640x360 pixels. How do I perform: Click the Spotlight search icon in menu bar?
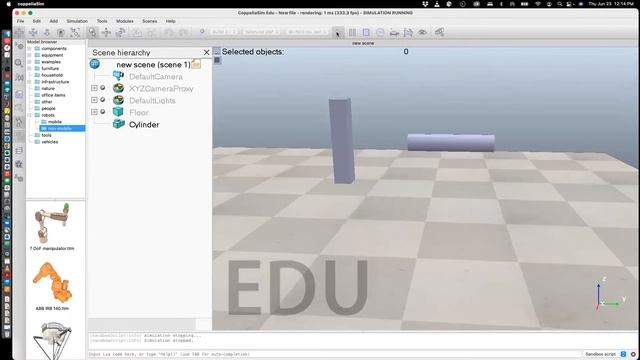click(x=560, y=4)
